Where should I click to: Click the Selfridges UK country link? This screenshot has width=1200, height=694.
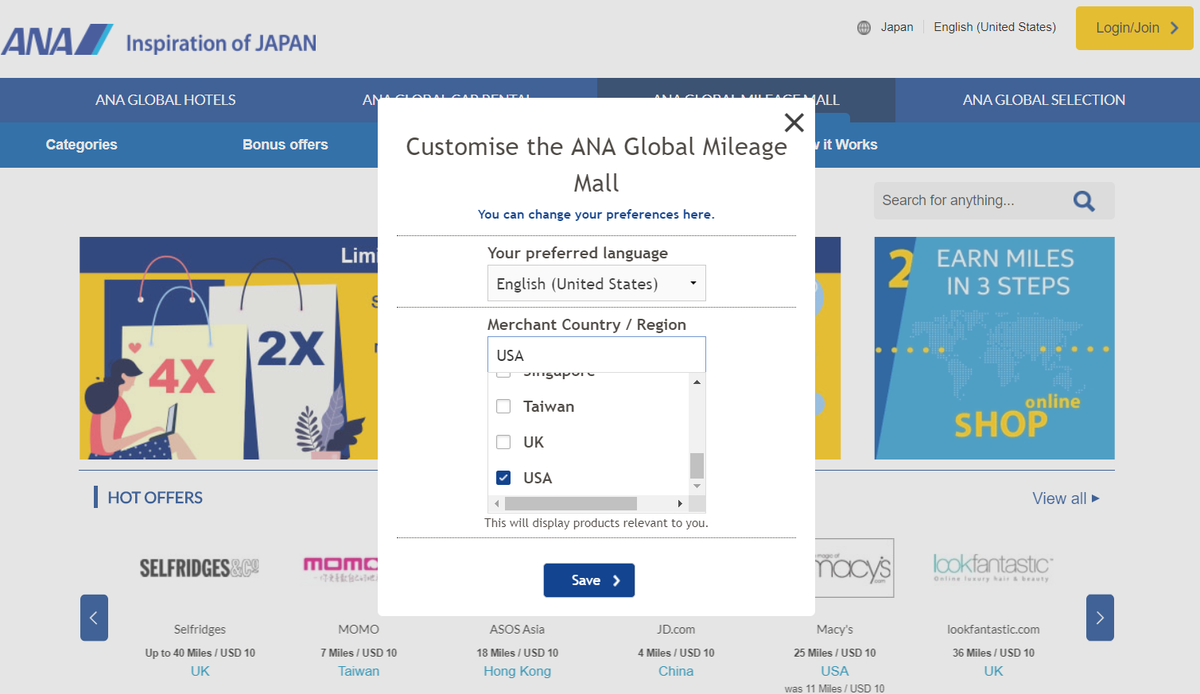point(200,671)
